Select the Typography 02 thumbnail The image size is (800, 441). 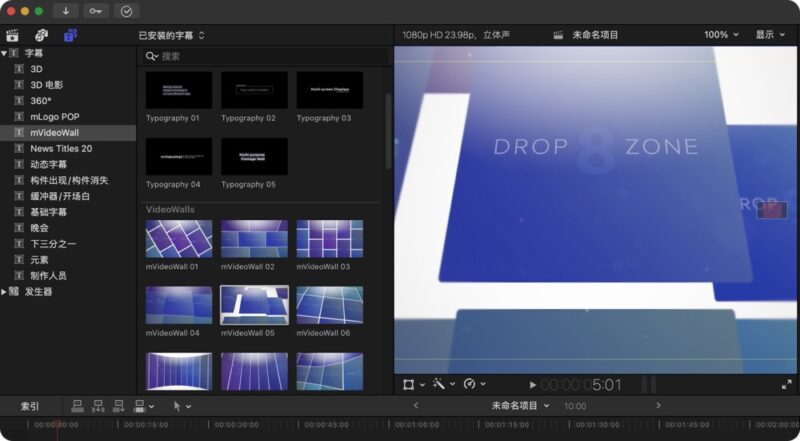[254, 90]
